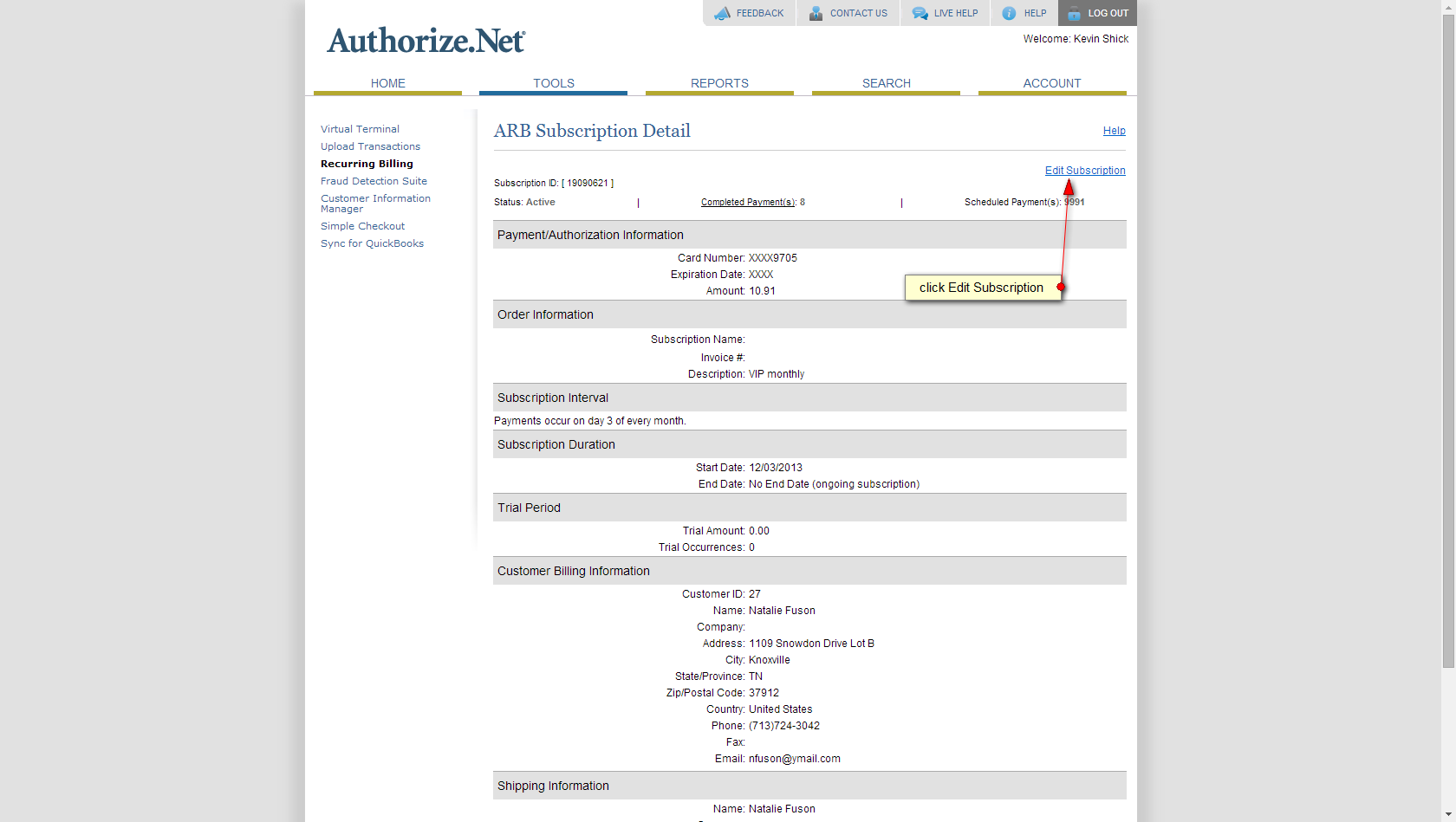Click the blue Help info icon
Viewport: 1456px width, 822px height.
pyautogui.click(x=1009, y=13)
